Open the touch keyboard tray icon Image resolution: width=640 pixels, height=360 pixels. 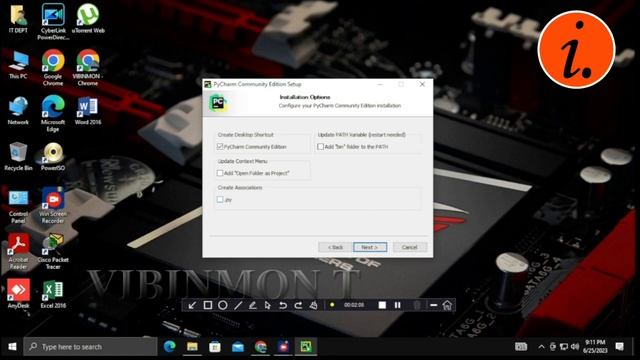(521, 347)
